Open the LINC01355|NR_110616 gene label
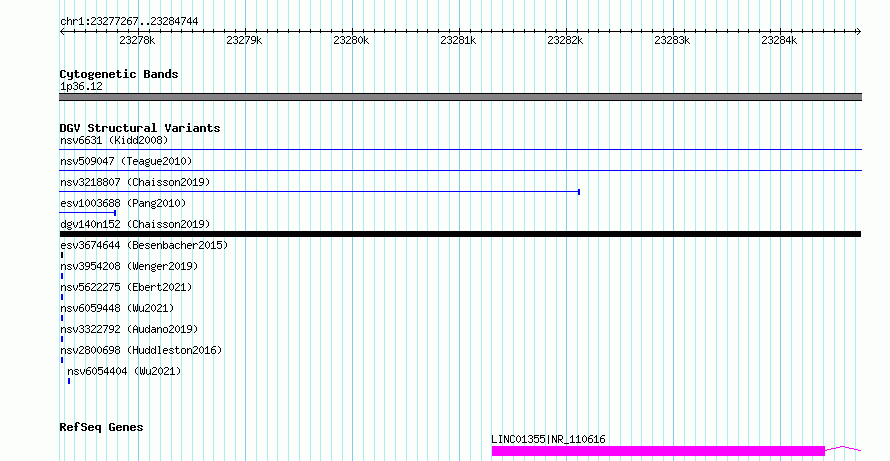 [x=548, y=439]
